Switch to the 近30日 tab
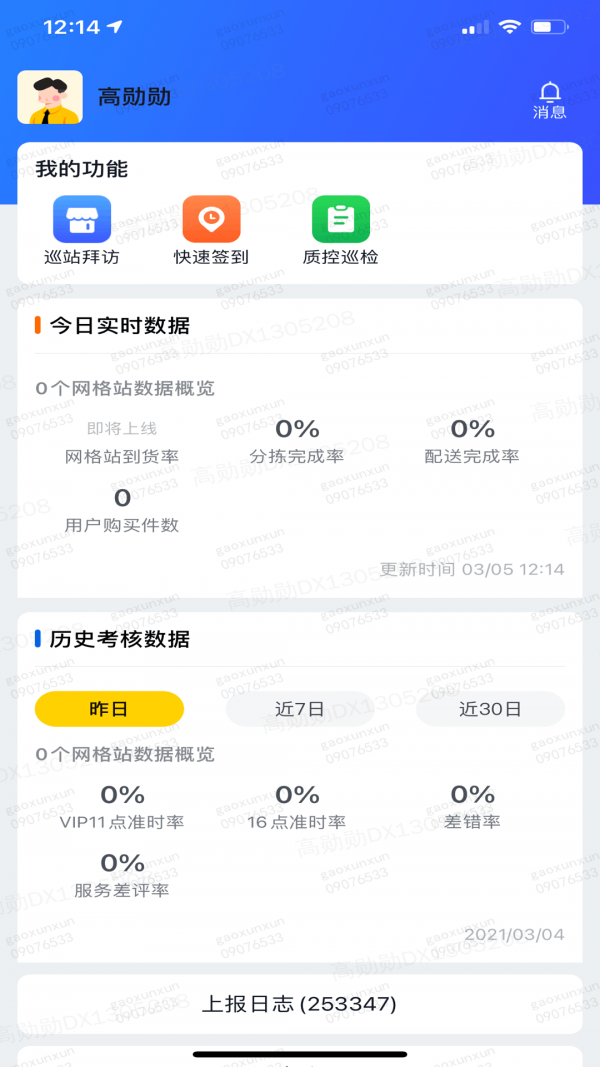The height and width of the screenshot is (1067, 600). [489, 708]
